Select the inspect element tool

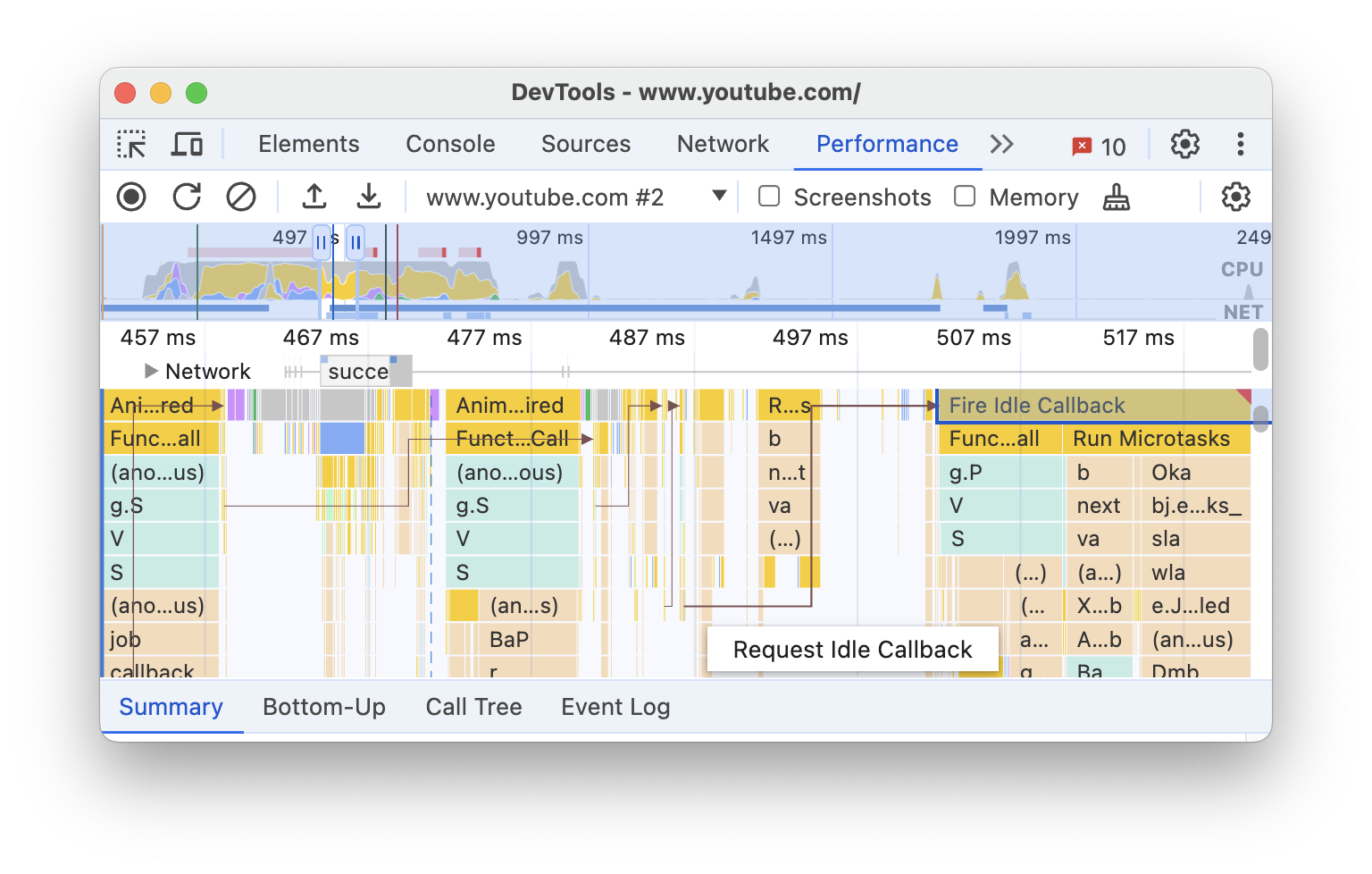(x=131, y=144)
